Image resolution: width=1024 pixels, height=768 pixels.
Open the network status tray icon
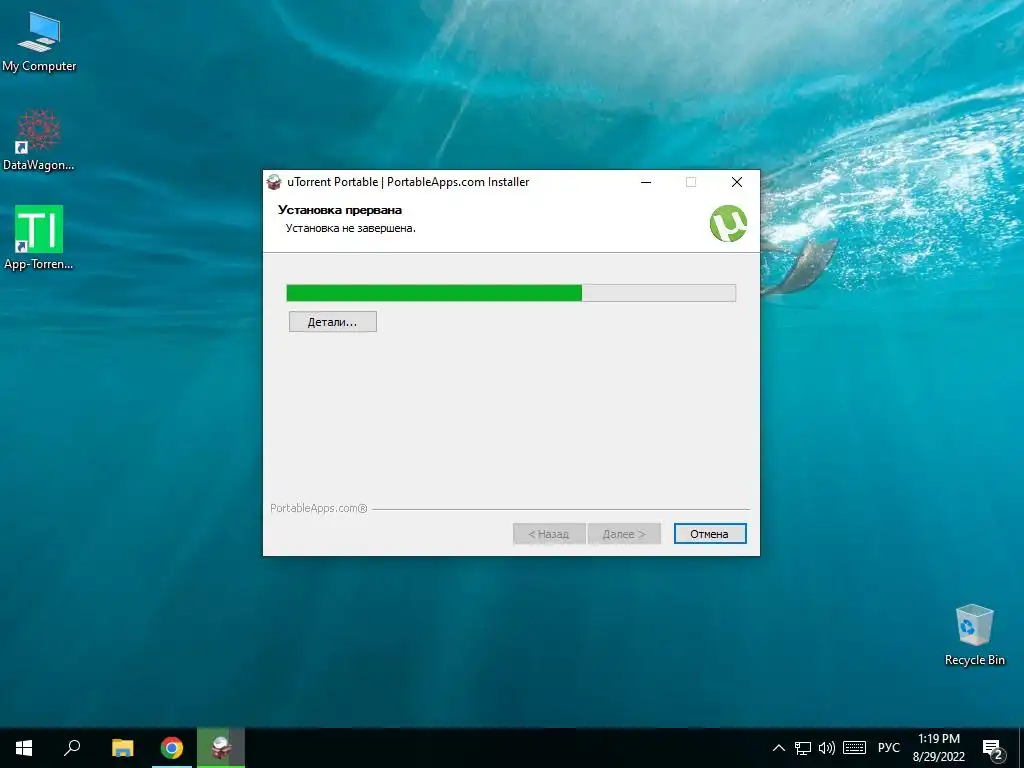pos(803,748)
